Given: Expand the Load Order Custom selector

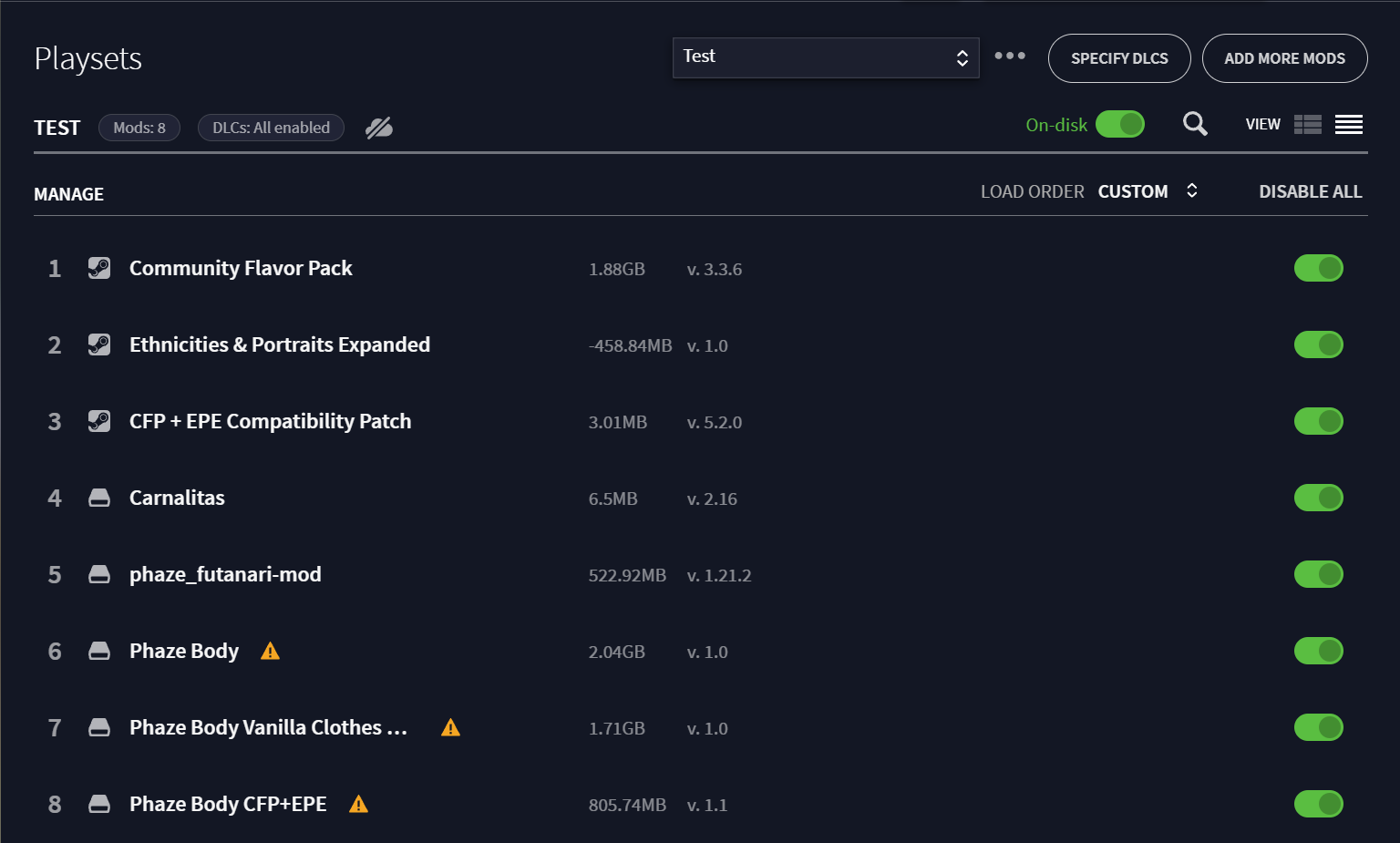Looking at the screenshot, I should tap(1148, 191).
